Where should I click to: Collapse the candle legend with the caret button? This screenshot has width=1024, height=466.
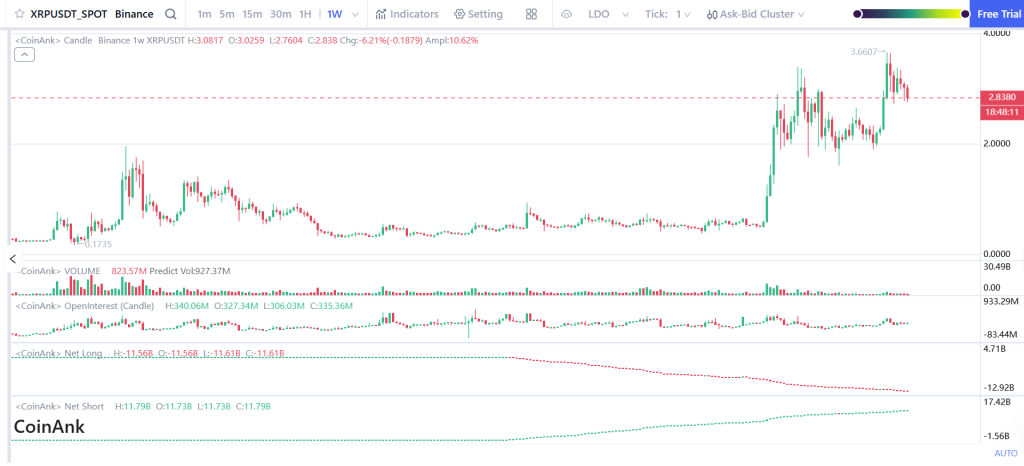[x=24, y=55]
